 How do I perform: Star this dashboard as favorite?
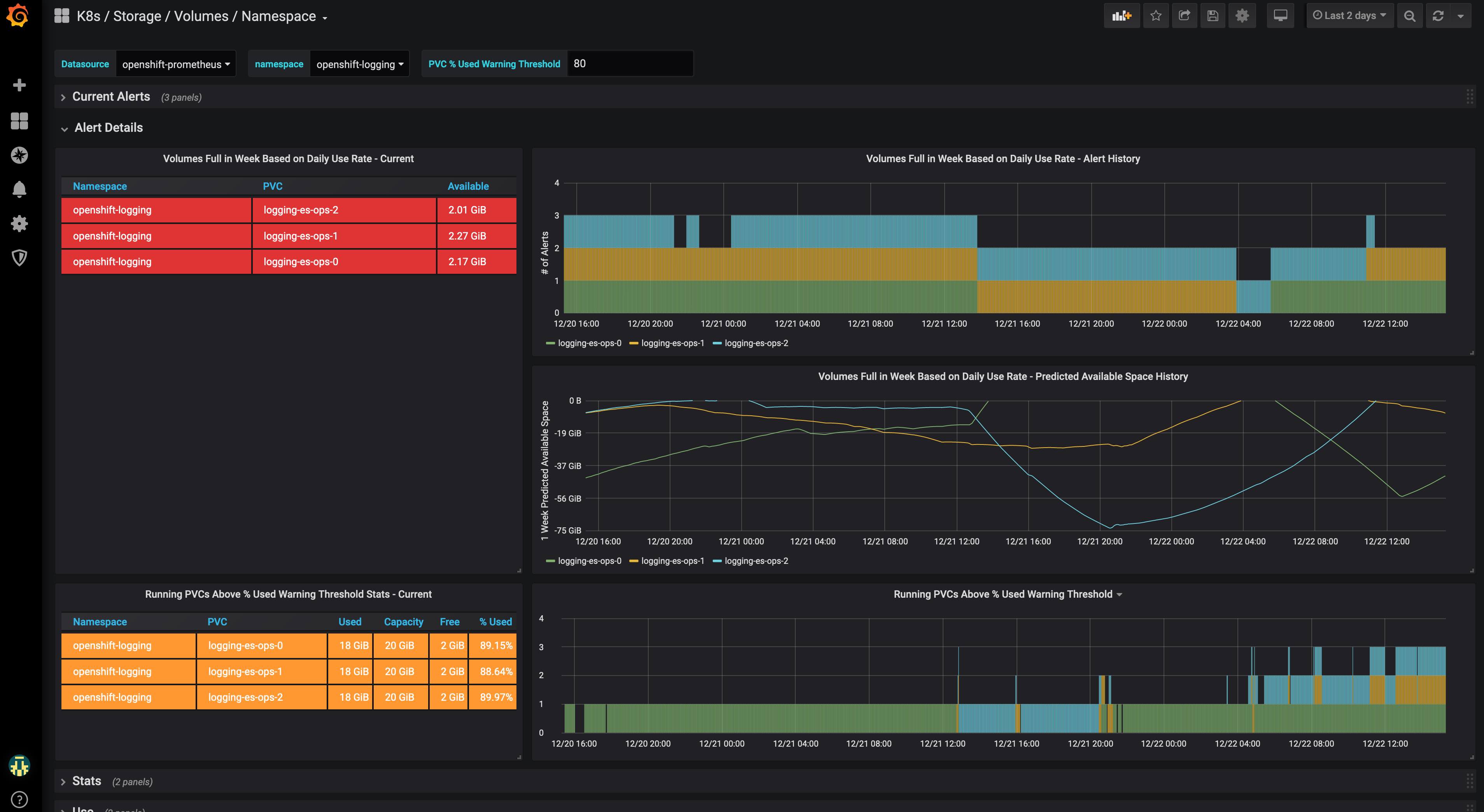1156,16
